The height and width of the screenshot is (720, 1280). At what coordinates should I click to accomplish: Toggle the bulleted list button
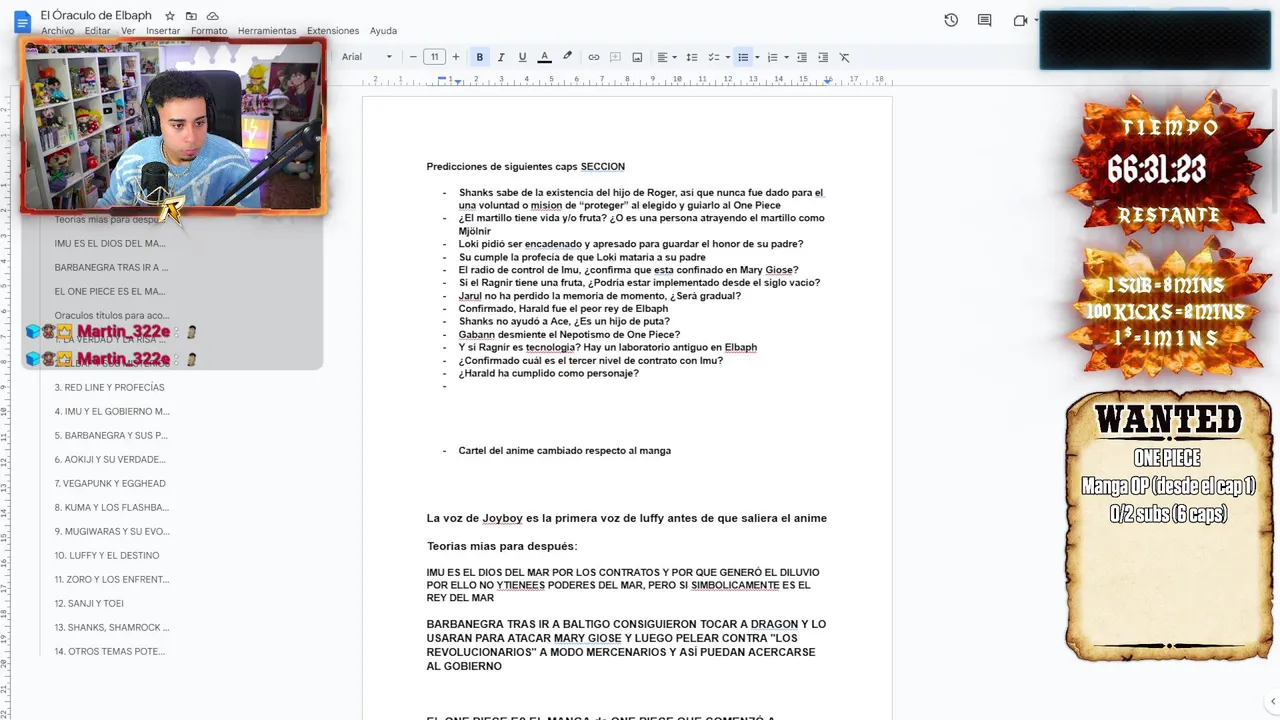pyautogui.click(x=743, y=57)
